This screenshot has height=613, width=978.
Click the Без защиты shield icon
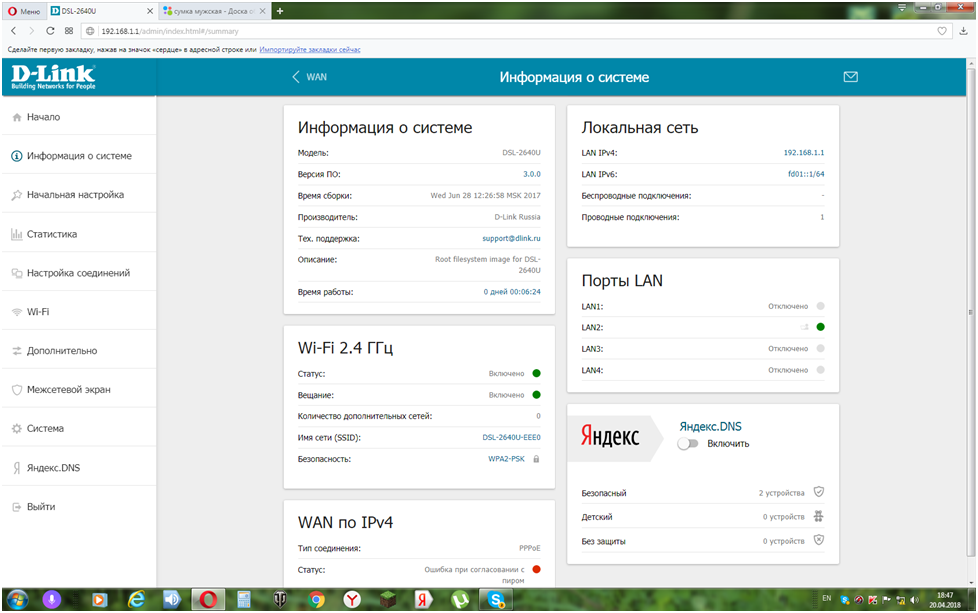[x=818, y=540]
